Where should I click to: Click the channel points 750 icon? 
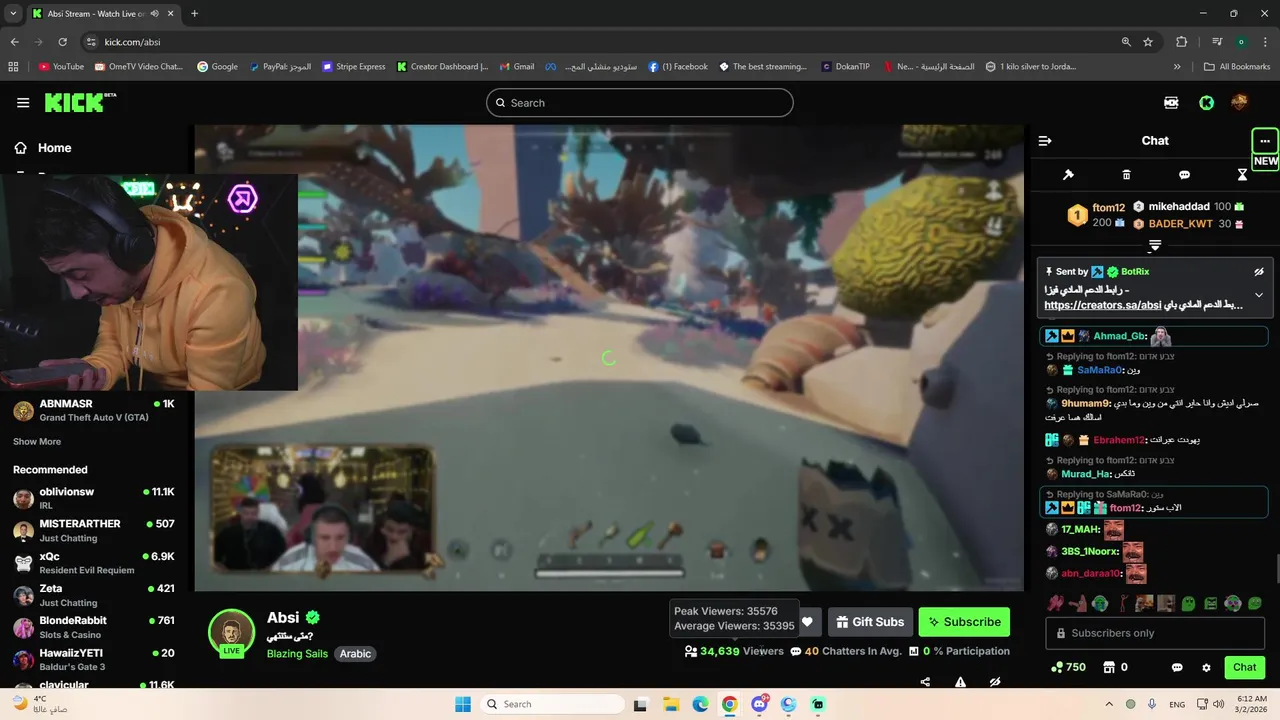[x=1057, y=667]
